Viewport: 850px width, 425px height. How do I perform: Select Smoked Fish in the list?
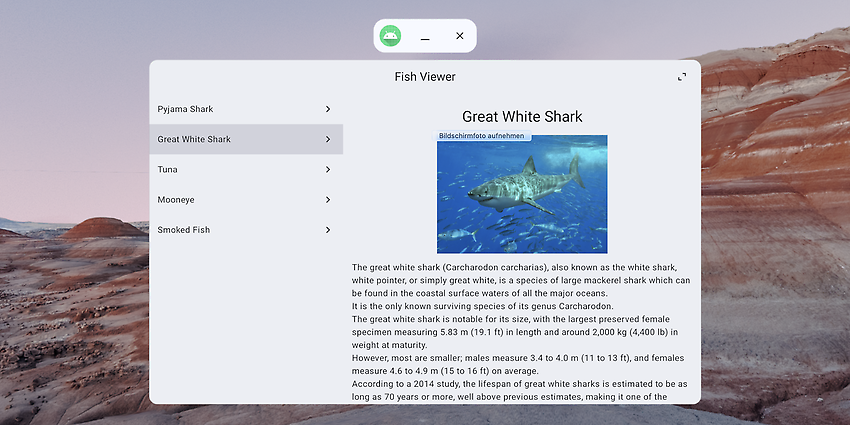pos(246,230)
